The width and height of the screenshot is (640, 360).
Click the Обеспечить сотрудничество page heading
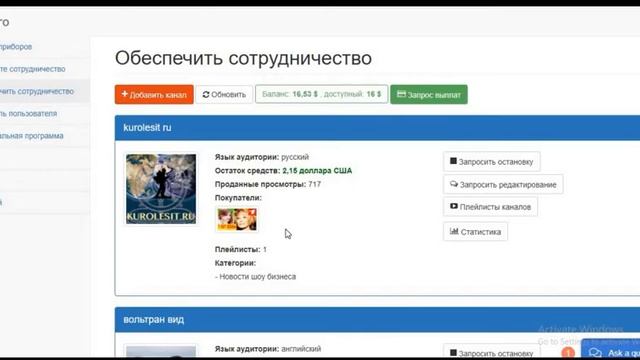[x=243, y=58]
